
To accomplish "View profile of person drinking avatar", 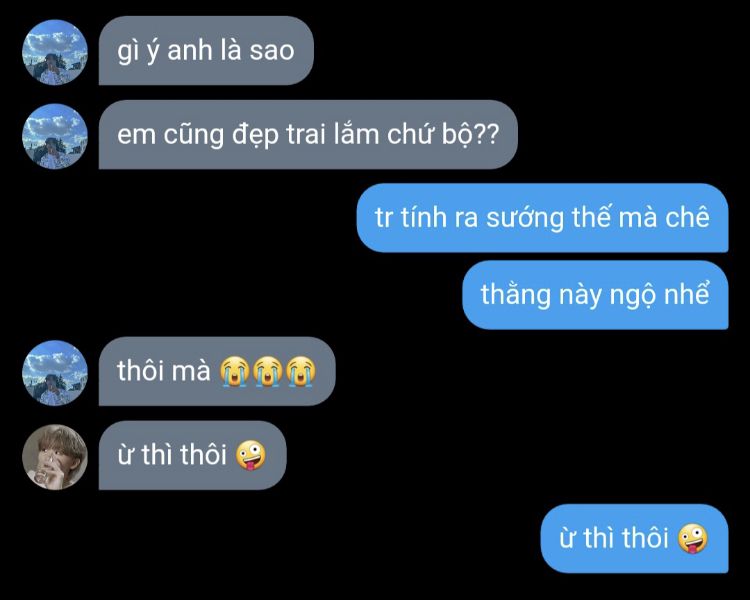I will (x=55, y=457).
